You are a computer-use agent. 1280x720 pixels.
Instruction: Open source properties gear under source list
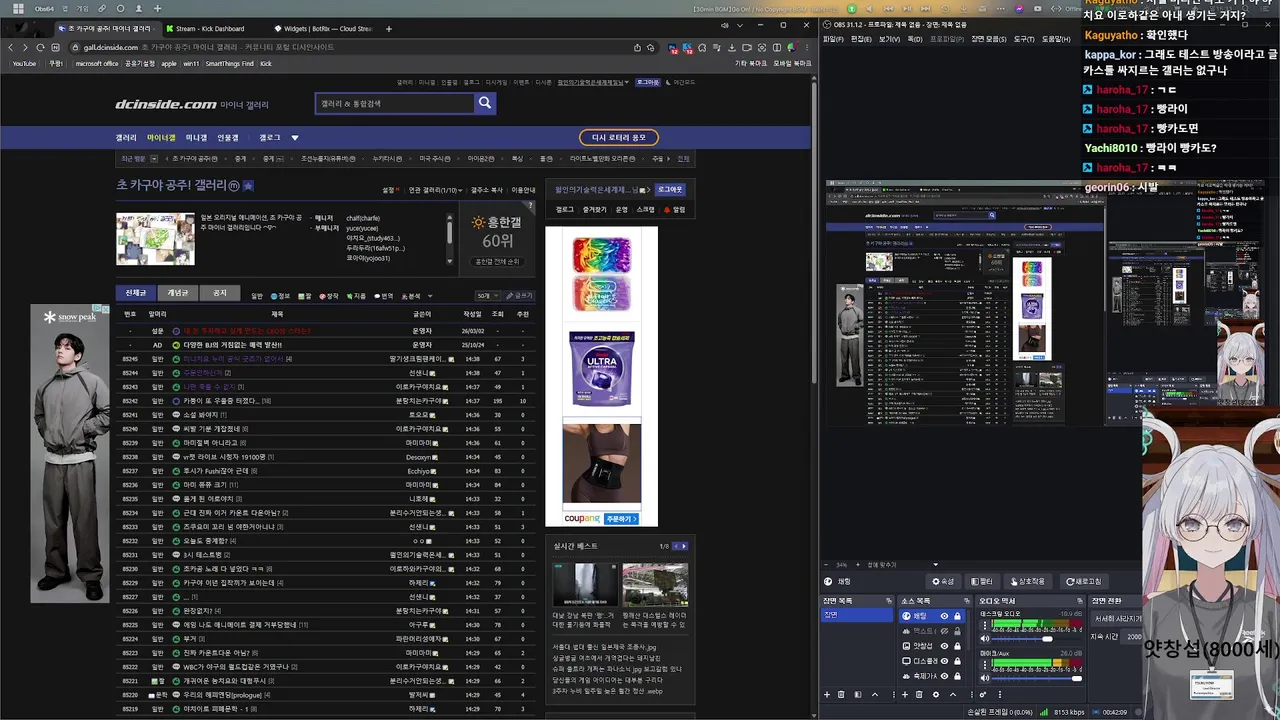pyautogui.click(x=936, y=695)
